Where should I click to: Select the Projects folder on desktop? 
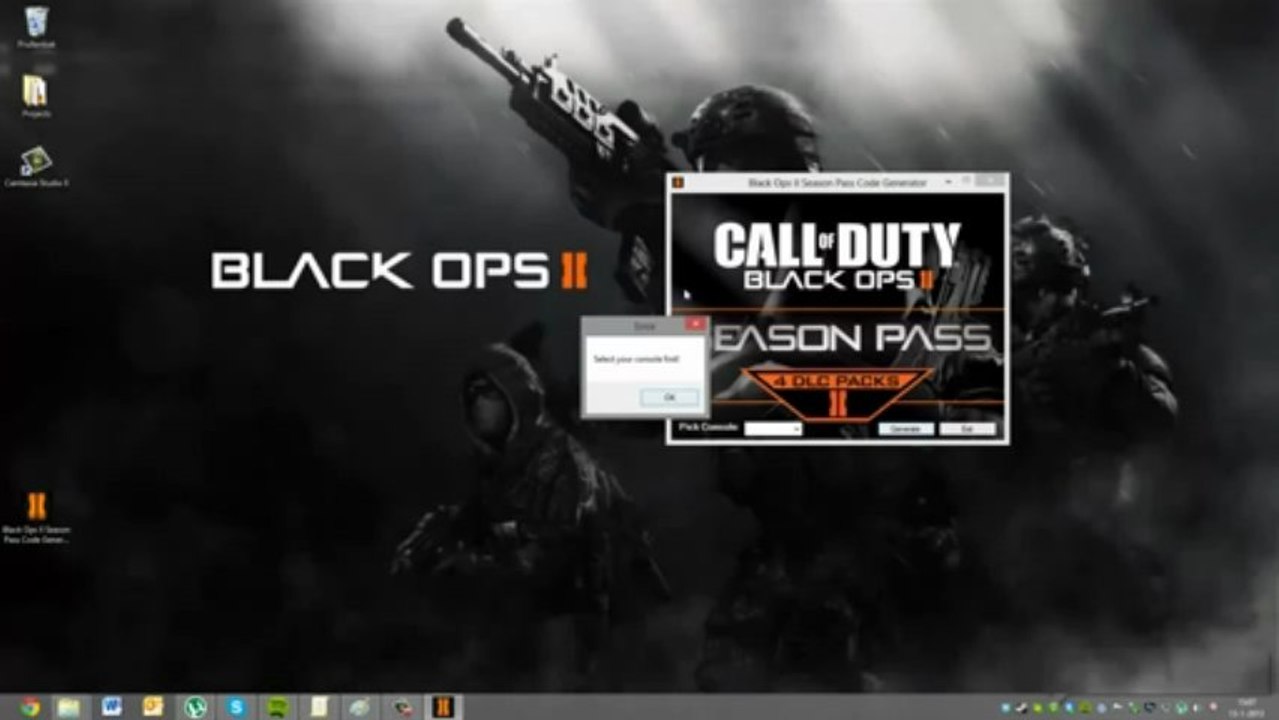tap(36, 96)
